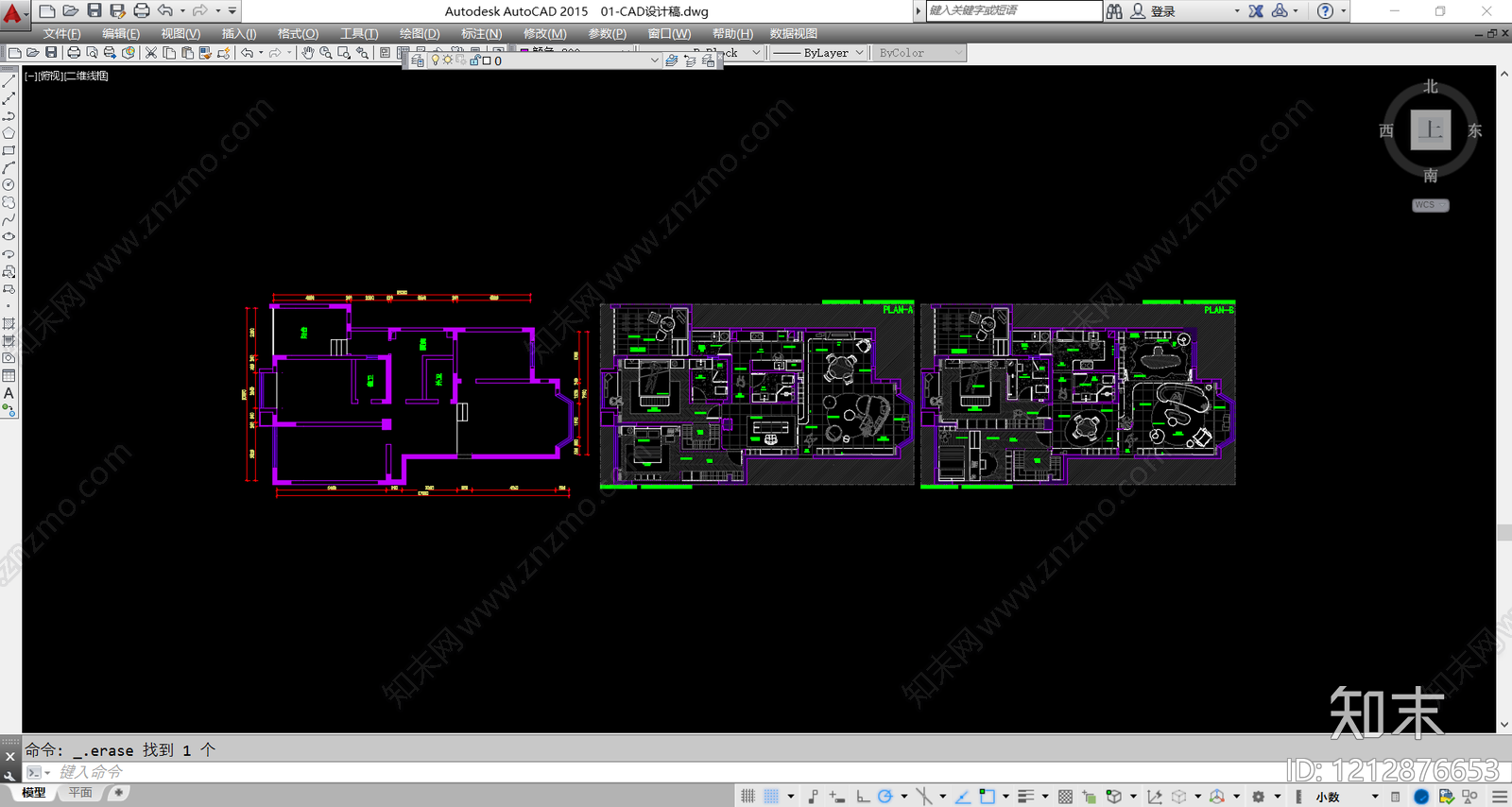Toggle lineweight display in status bar
This screenshot has height=807, width=1512.
[x=1025, y=797]
